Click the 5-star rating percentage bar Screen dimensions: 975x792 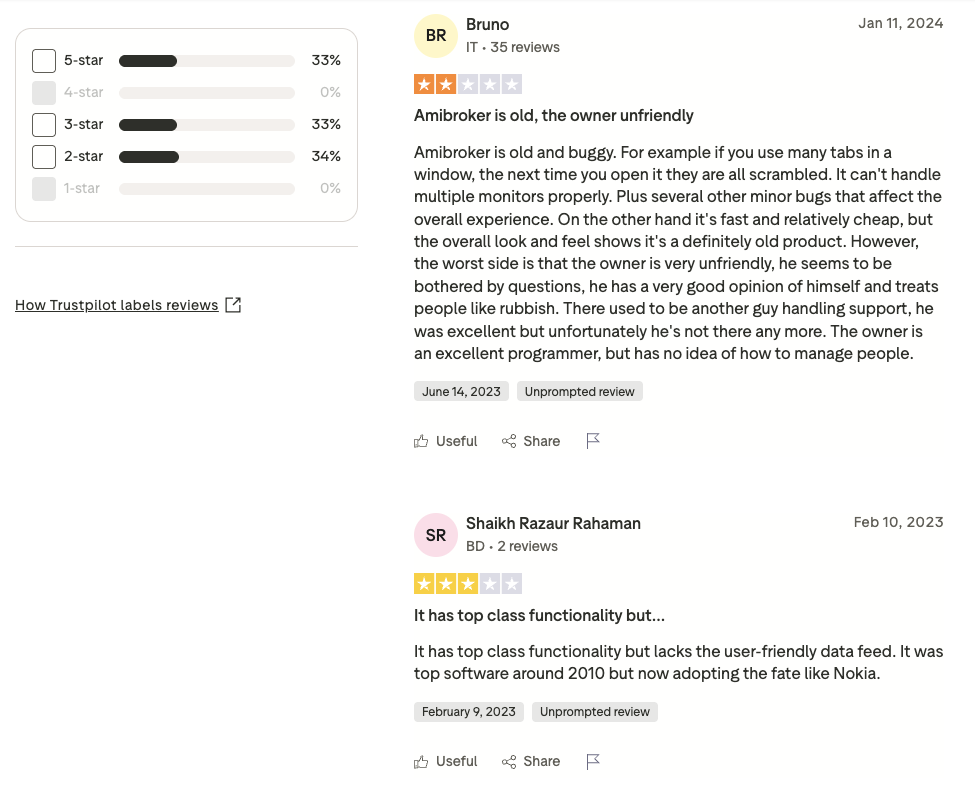(206, 61)
